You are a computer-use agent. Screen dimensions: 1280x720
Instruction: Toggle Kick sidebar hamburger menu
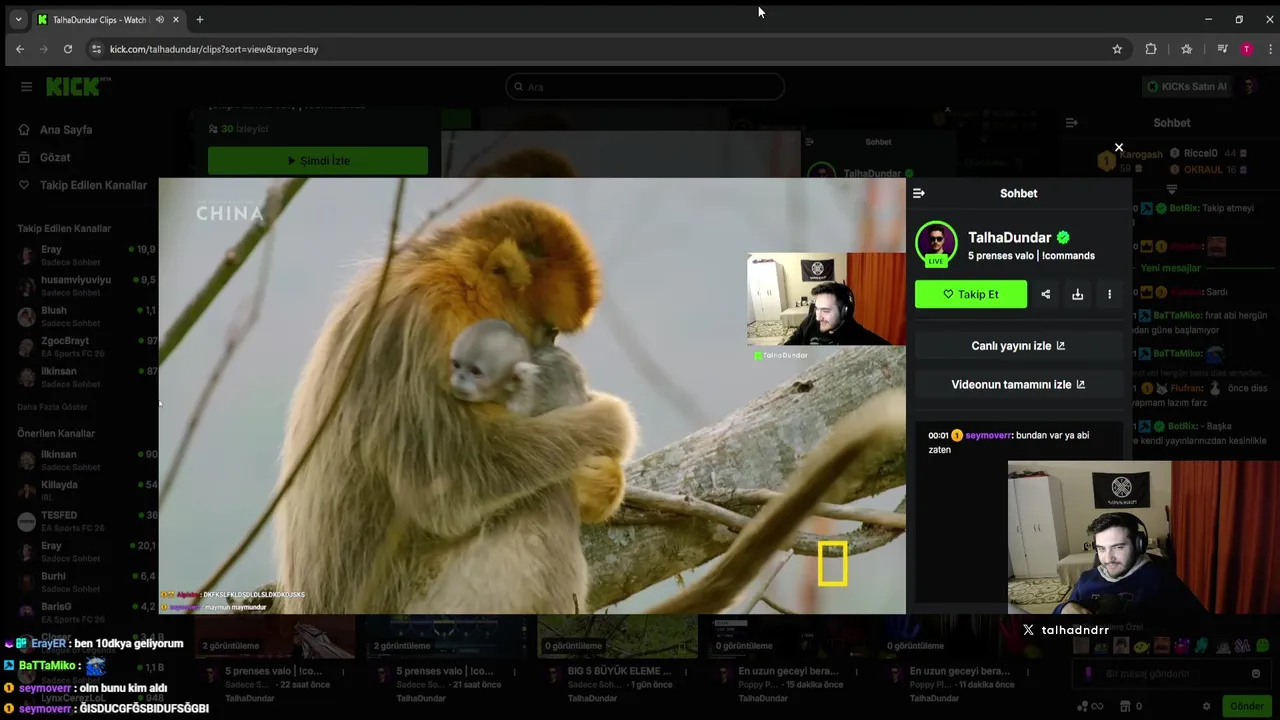[x=26, y=87]
